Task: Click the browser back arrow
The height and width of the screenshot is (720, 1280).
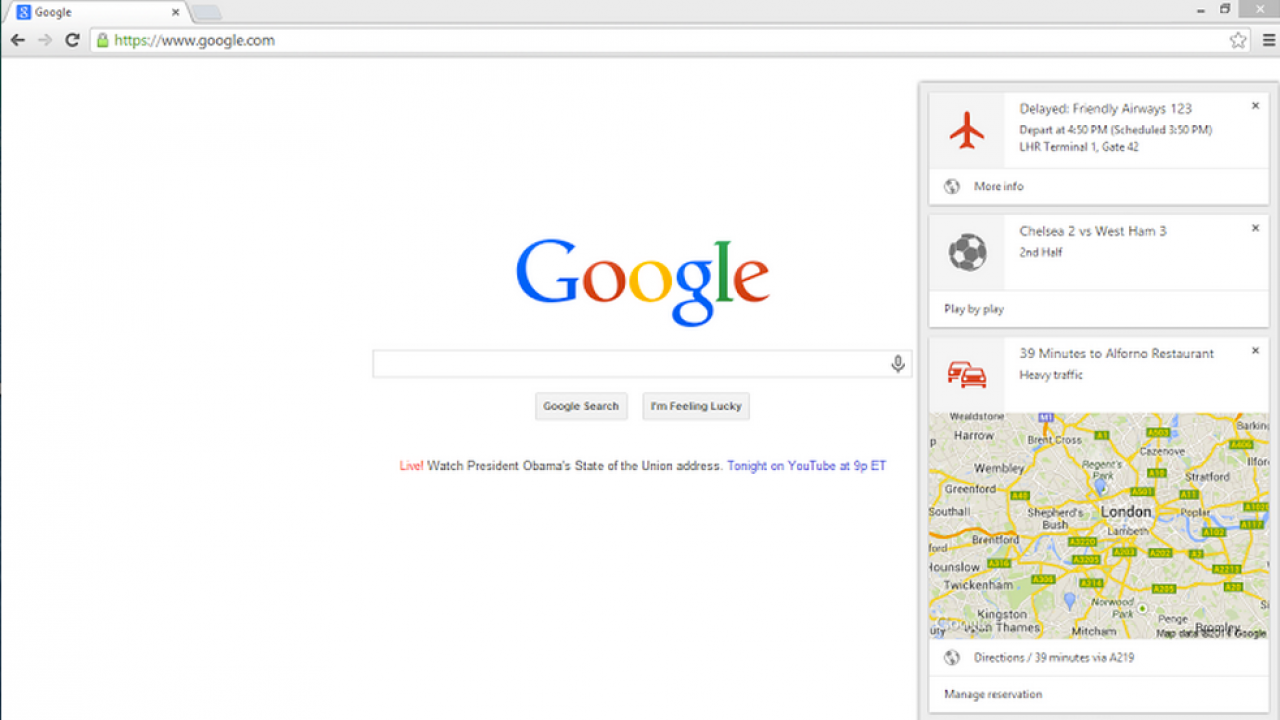Action: (17, 40)
